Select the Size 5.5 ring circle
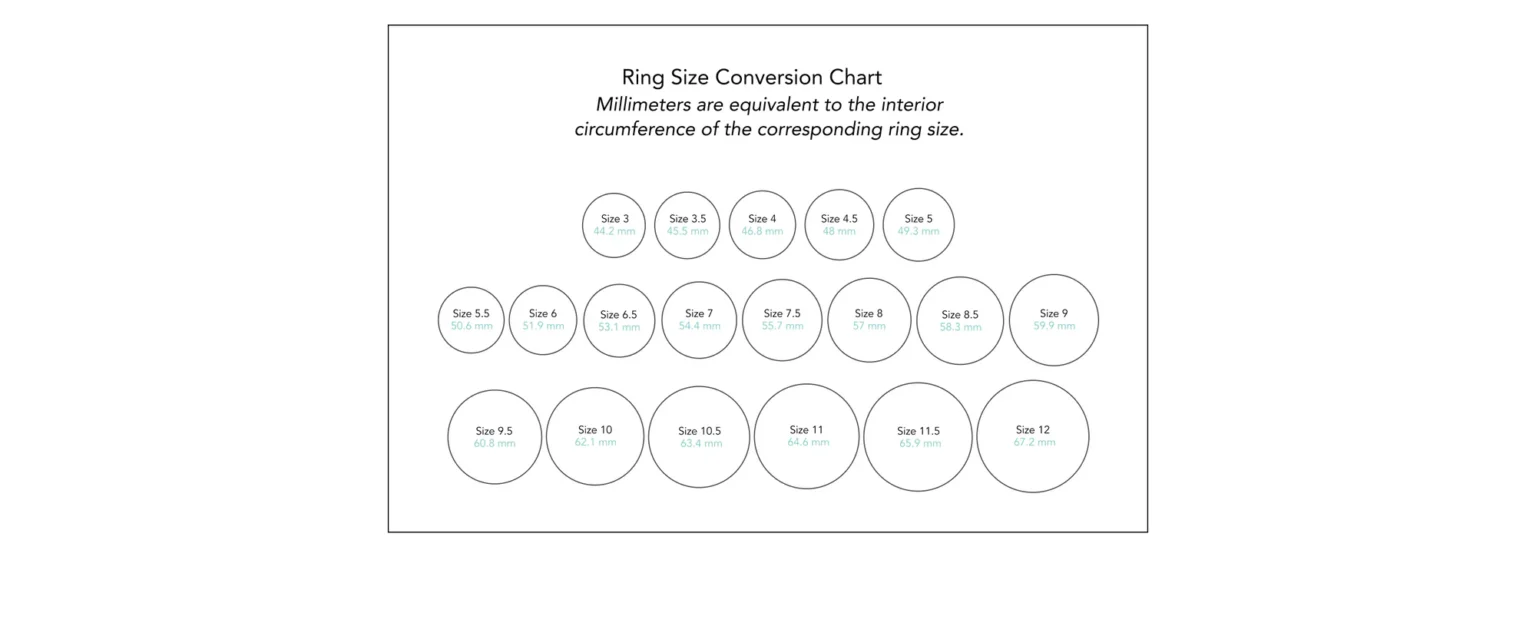This screenshot has width=1536, height=626. (471, 320)
